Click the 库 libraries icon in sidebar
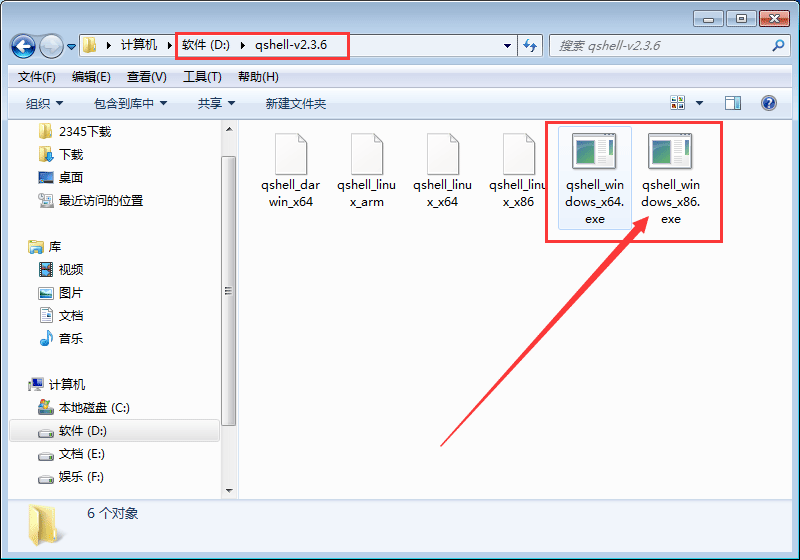This screenshot has width=800, height=560. click(x=36, y=247)
